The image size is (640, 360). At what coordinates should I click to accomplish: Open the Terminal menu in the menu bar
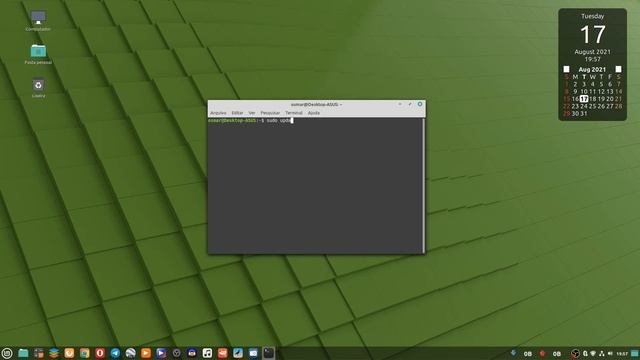click(x=293, y=113)
